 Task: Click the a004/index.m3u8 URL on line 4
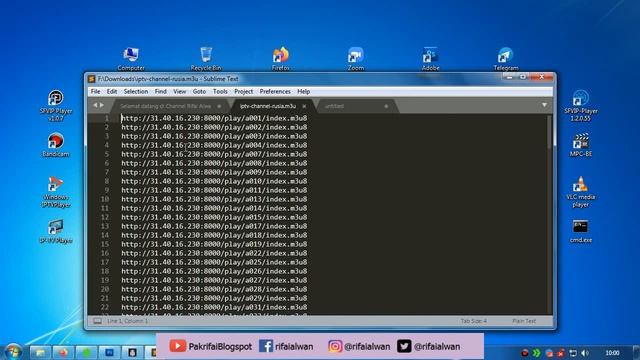(x=214, y=145)
